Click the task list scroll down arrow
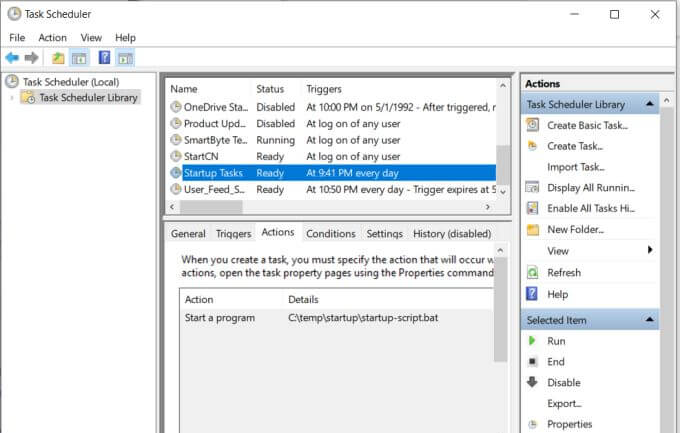 [503, 191]
